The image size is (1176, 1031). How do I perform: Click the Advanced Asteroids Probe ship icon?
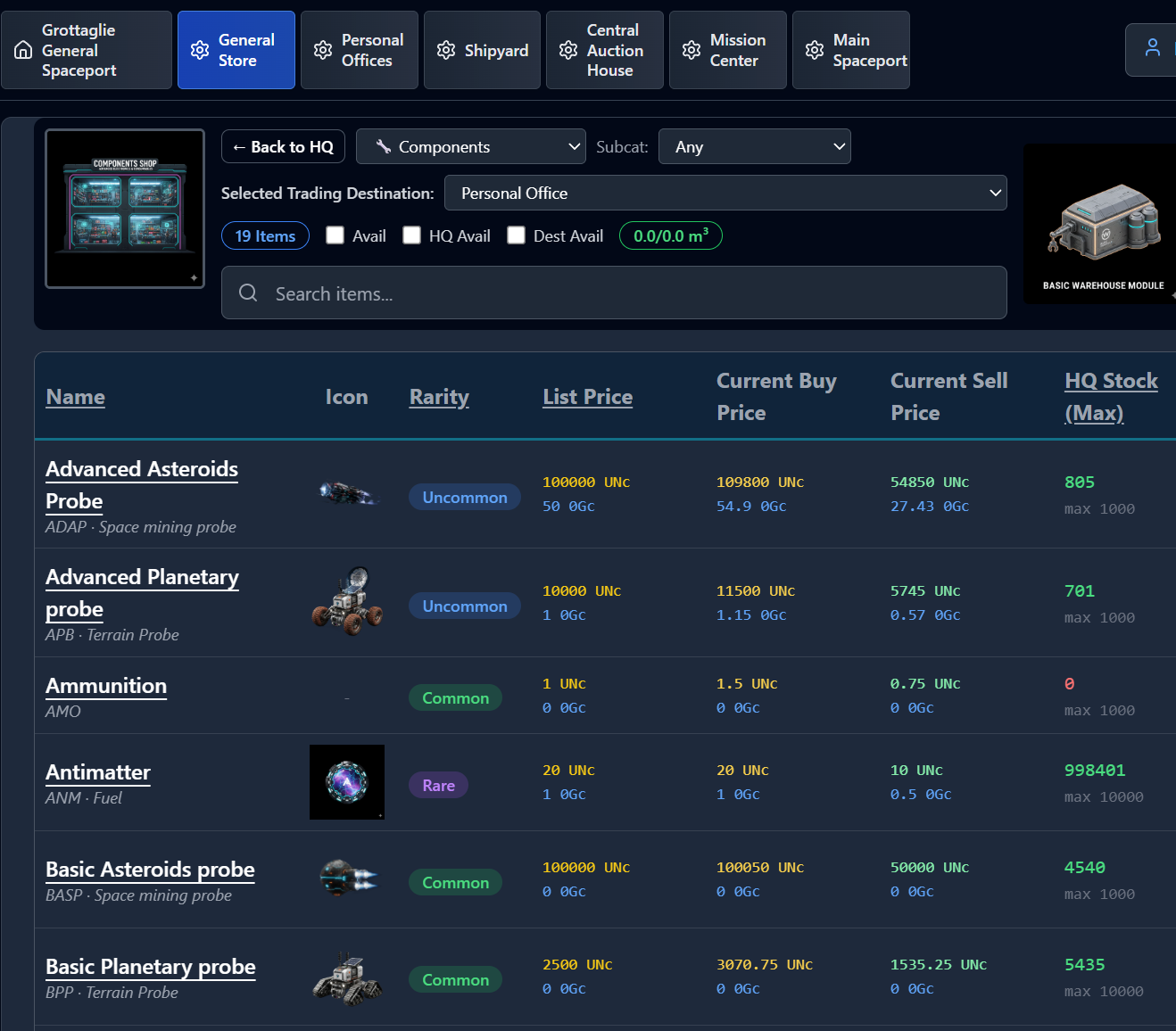click(348, 493)
